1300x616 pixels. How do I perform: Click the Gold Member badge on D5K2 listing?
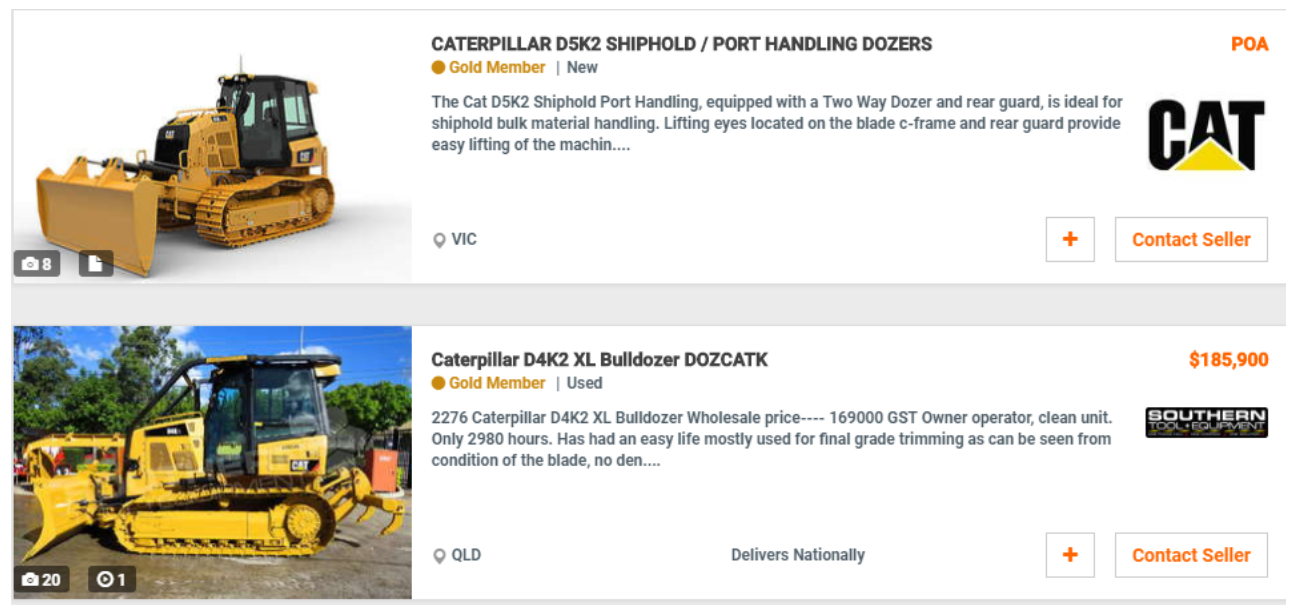click(489, 68)
